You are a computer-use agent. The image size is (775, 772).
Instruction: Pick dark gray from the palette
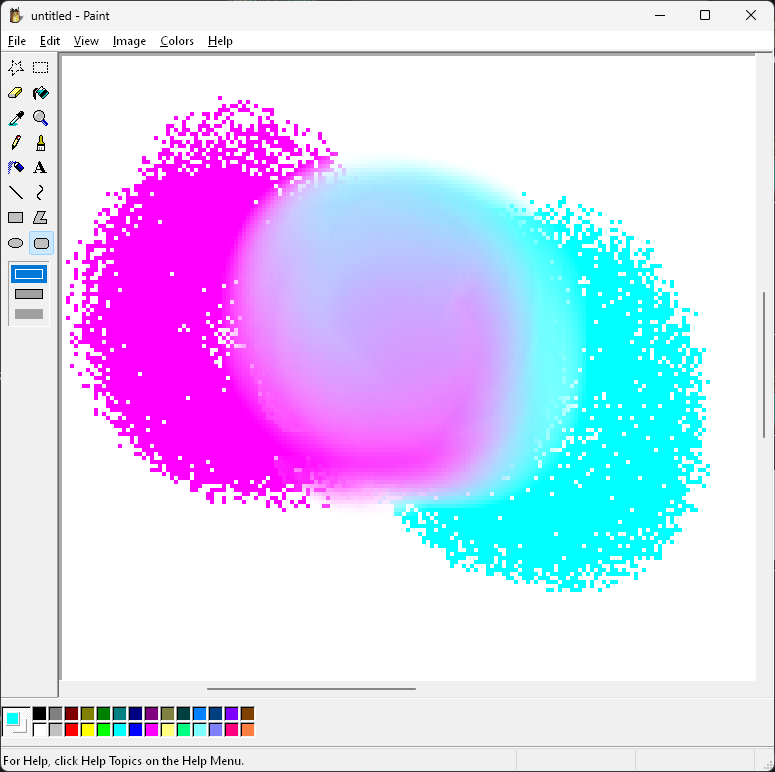(x=55, y=713)
